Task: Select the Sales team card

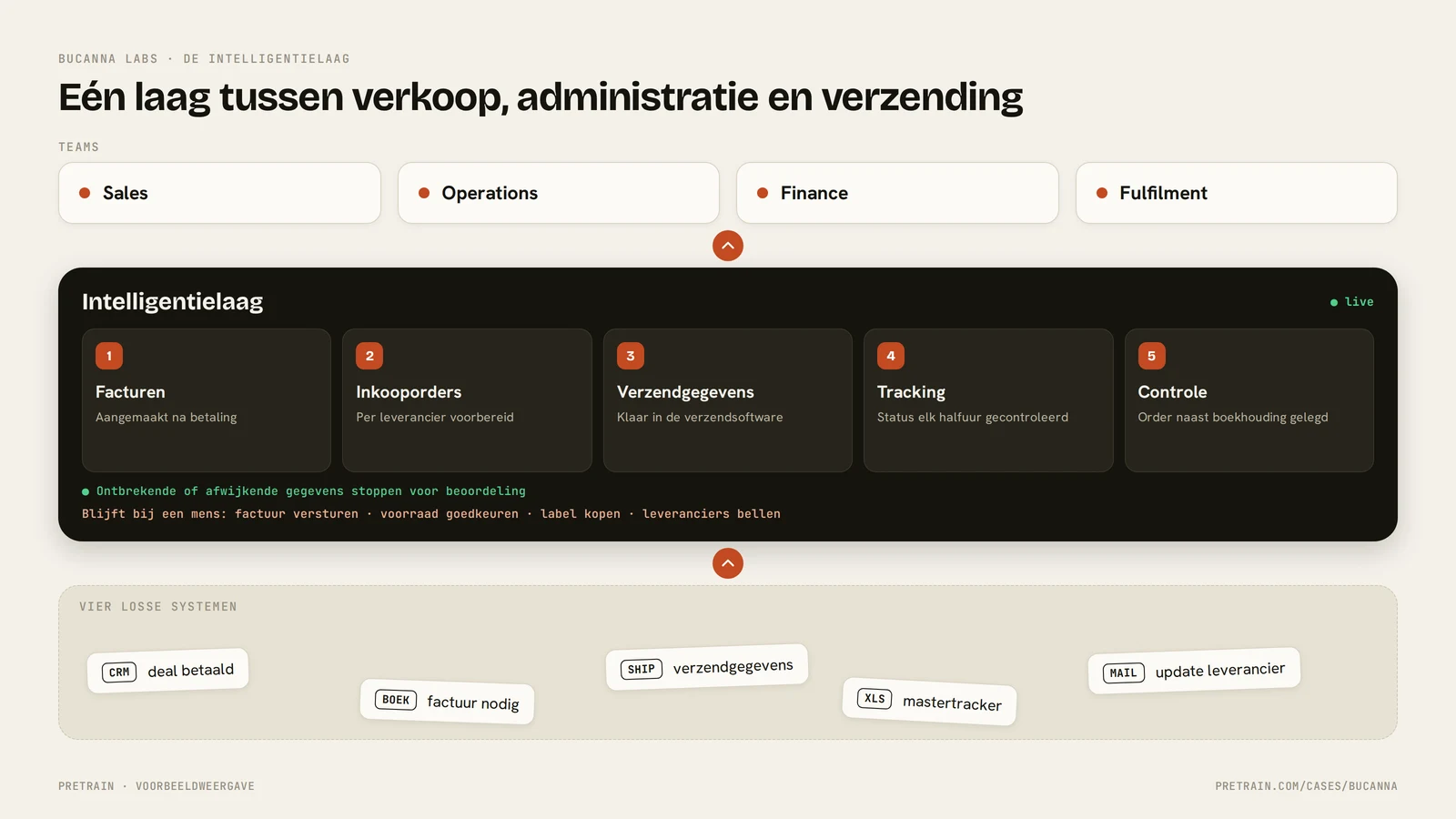Action: point(219,193)
